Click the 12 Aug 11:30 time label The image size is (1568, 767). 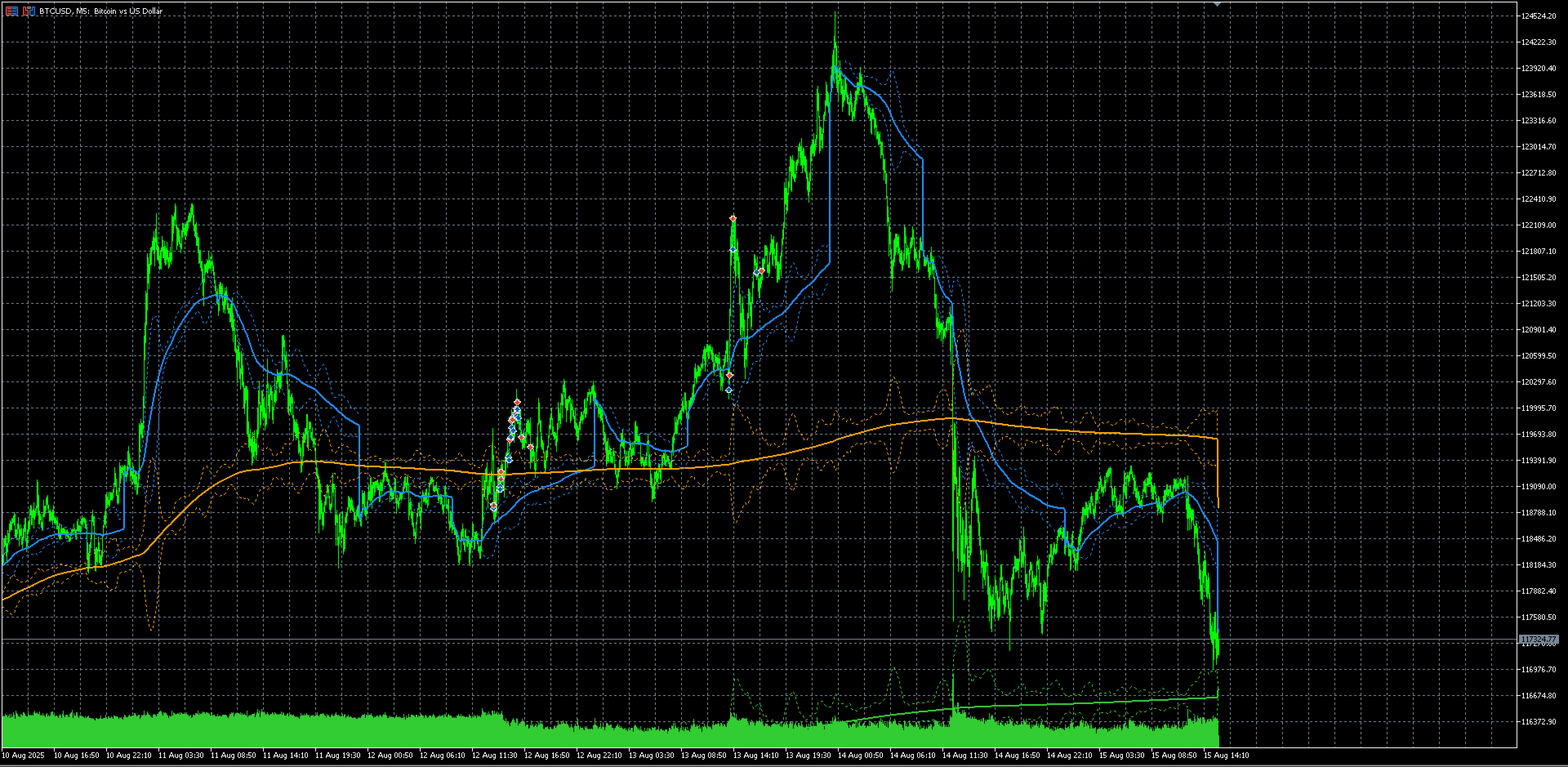495,756
